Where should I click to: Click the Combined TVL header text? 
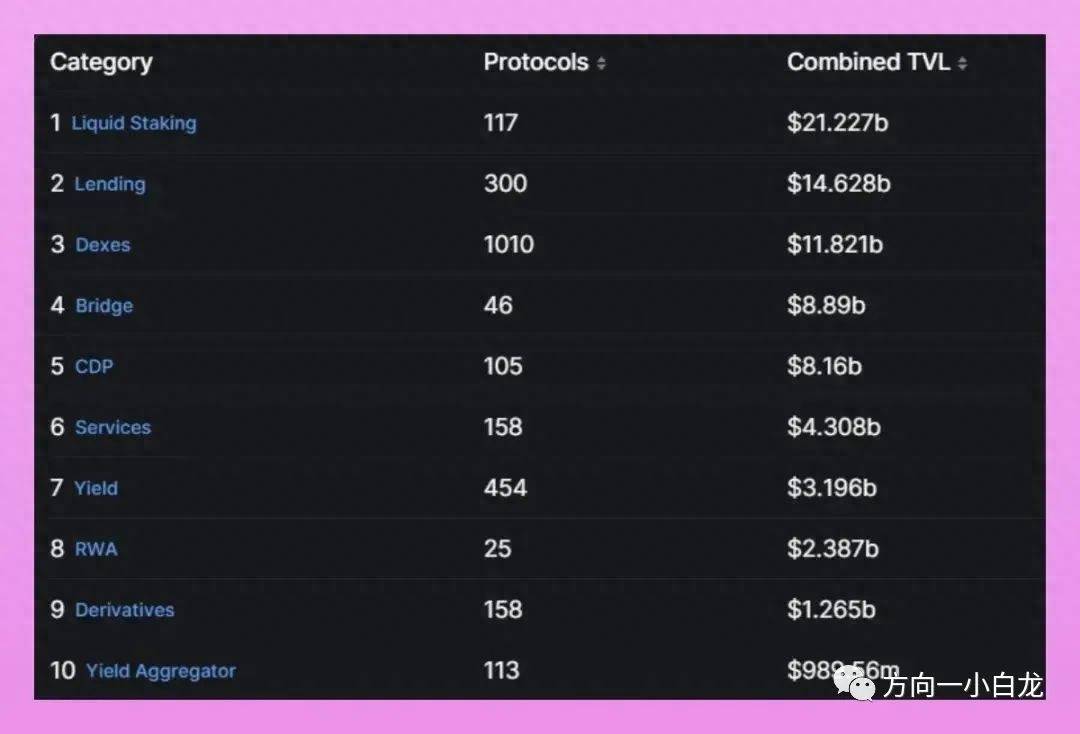click(869, 62)
